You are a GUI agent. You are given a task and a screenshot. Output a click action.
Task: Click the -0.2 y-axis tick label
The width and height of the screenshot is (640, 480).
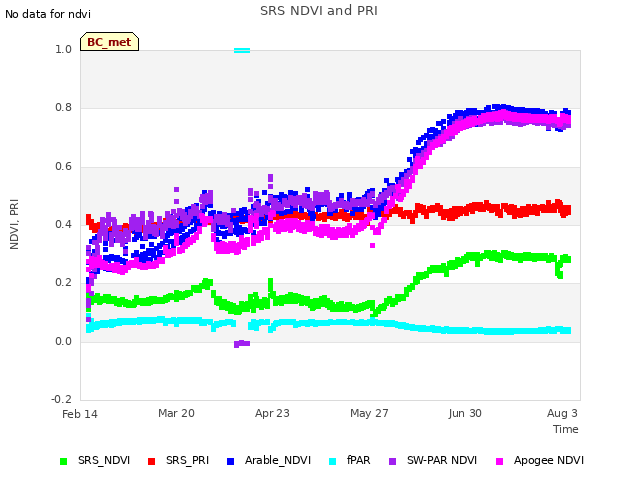61,399
